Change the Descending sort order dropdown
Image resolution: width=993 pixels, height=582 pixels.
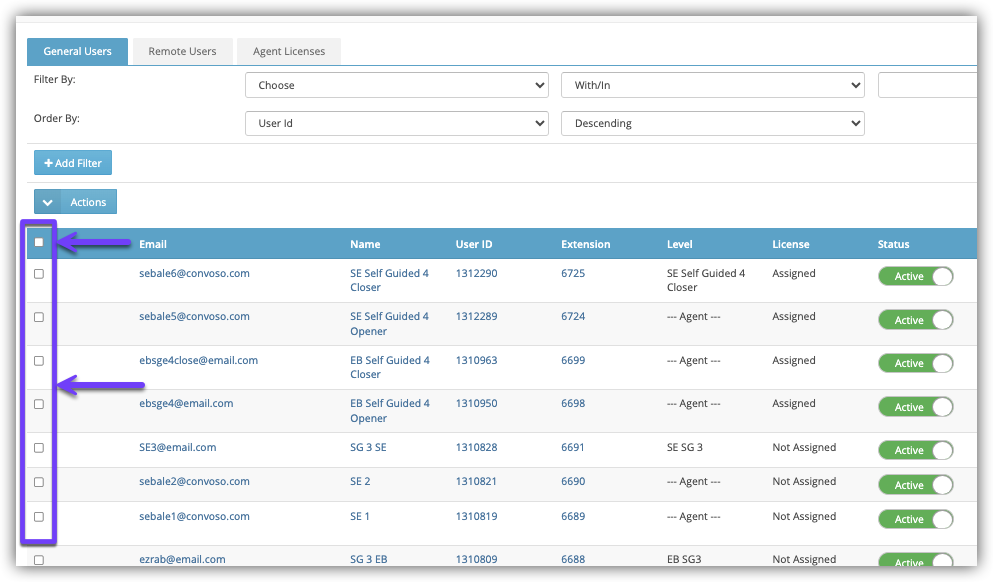pos(712,123)
